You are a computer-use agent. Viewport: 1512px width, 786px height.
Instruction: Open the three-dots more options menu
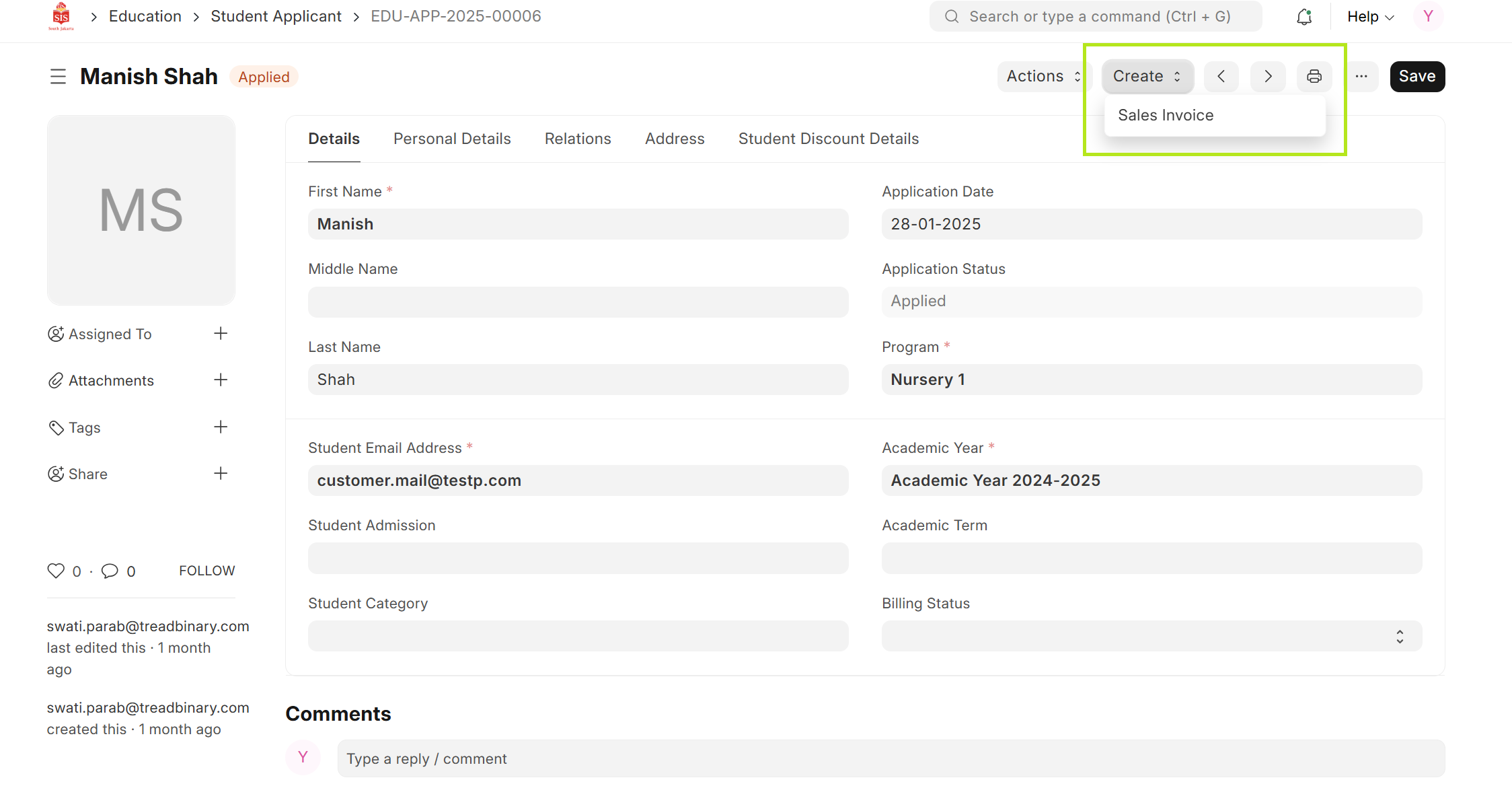[x=1361, y=77]
